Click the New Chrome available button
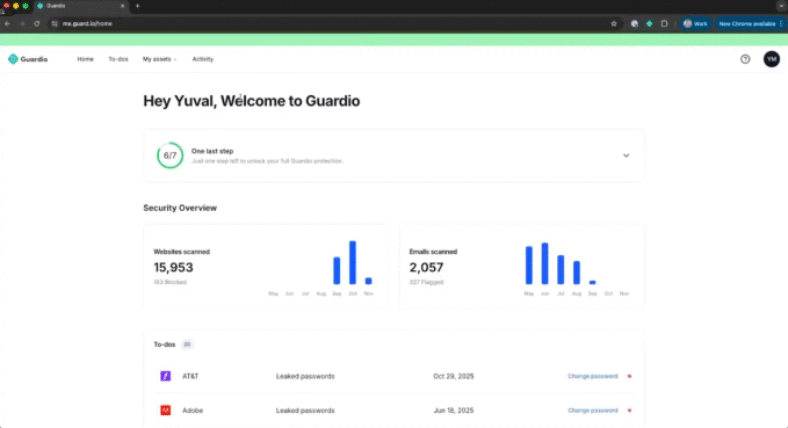 pyautogui.click(x=747, y=23)
